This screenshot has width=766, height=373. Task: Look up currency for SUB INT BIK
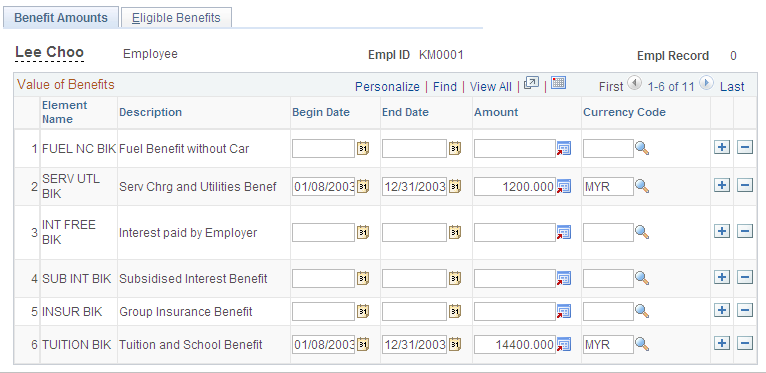[x=642, y=278]
